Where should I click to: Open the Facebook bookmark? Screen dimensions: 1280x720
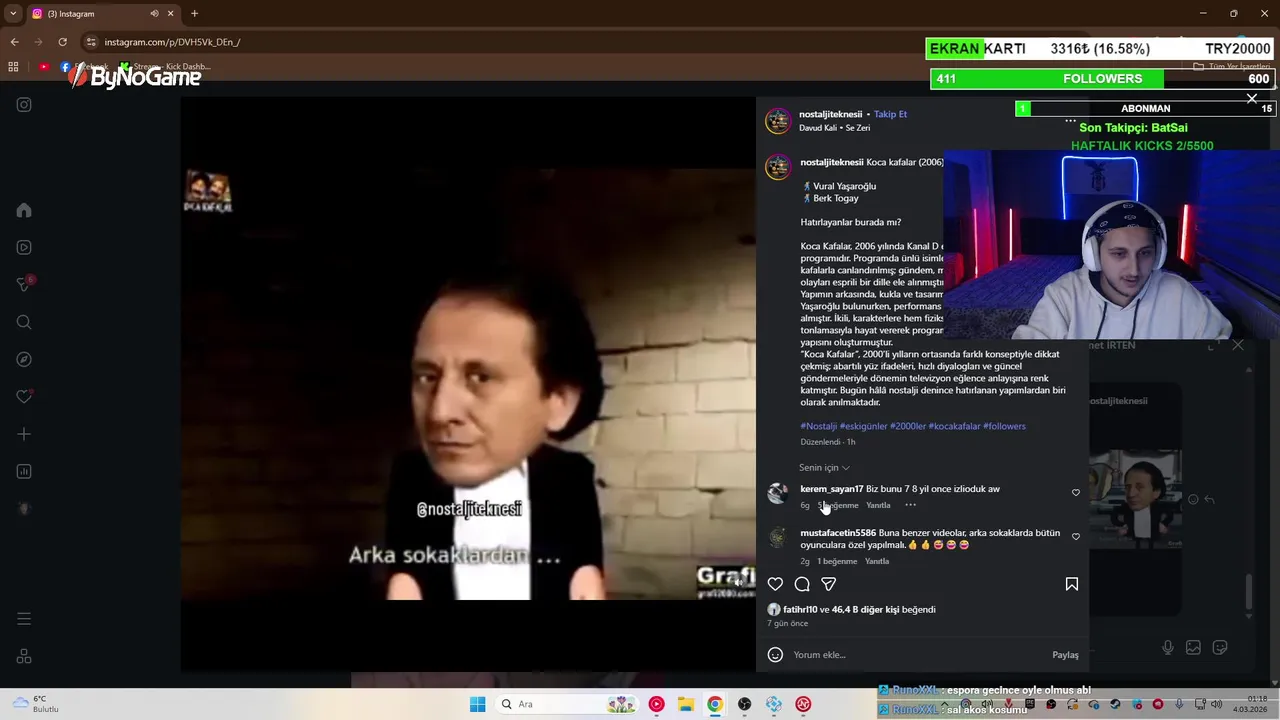tap(84, 67)
